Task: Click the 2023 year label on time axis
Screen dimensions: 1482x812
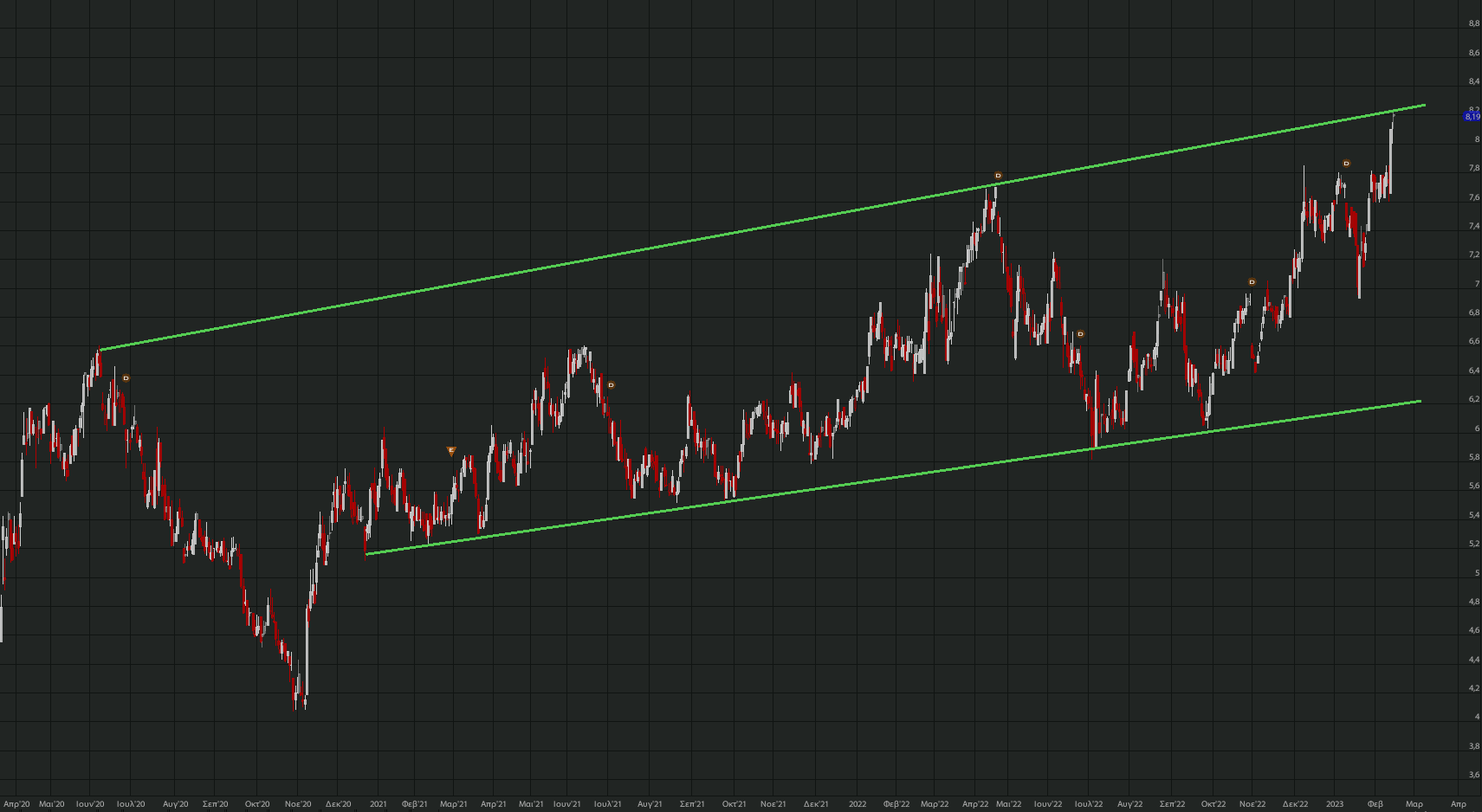Action: pos(1335,804)
